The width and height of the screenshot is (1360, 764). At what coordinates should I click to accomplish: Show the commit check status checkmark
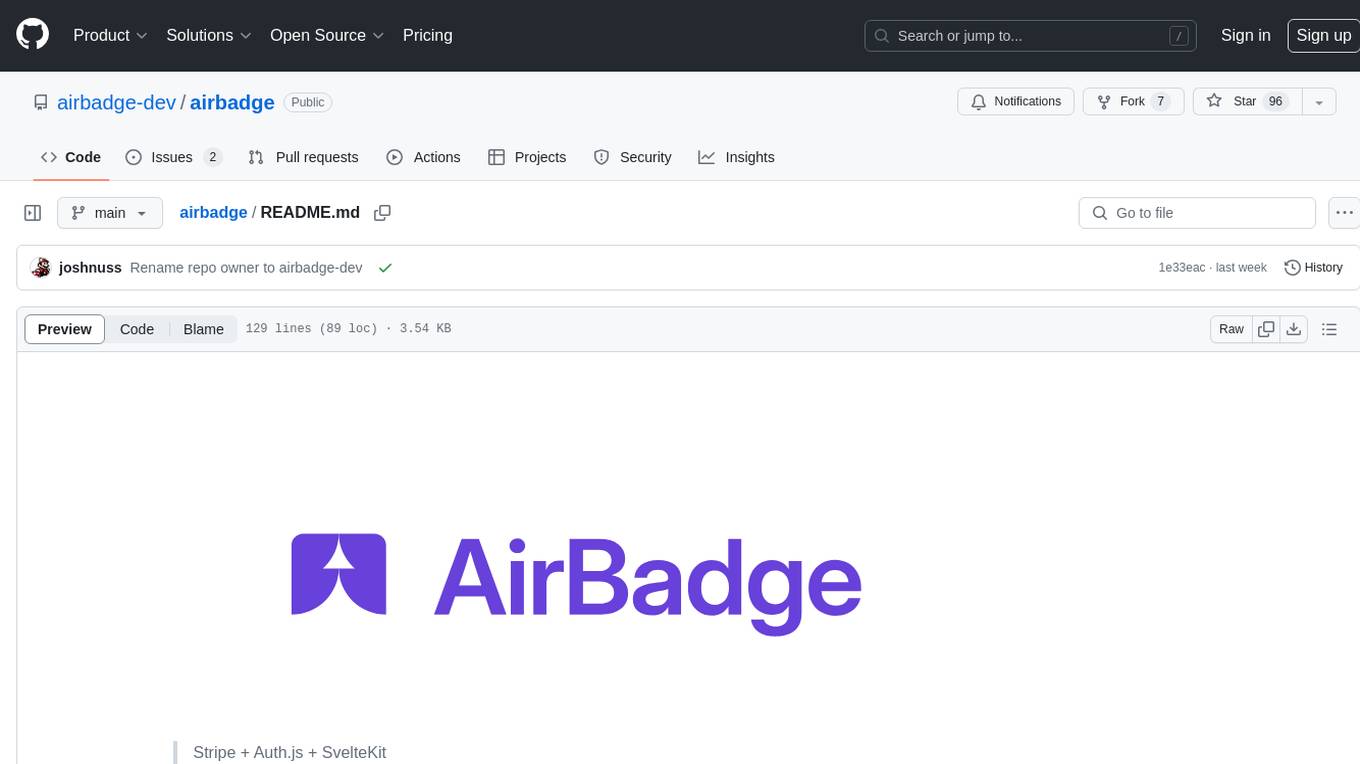pyautogui.click(x=385, y=268)
